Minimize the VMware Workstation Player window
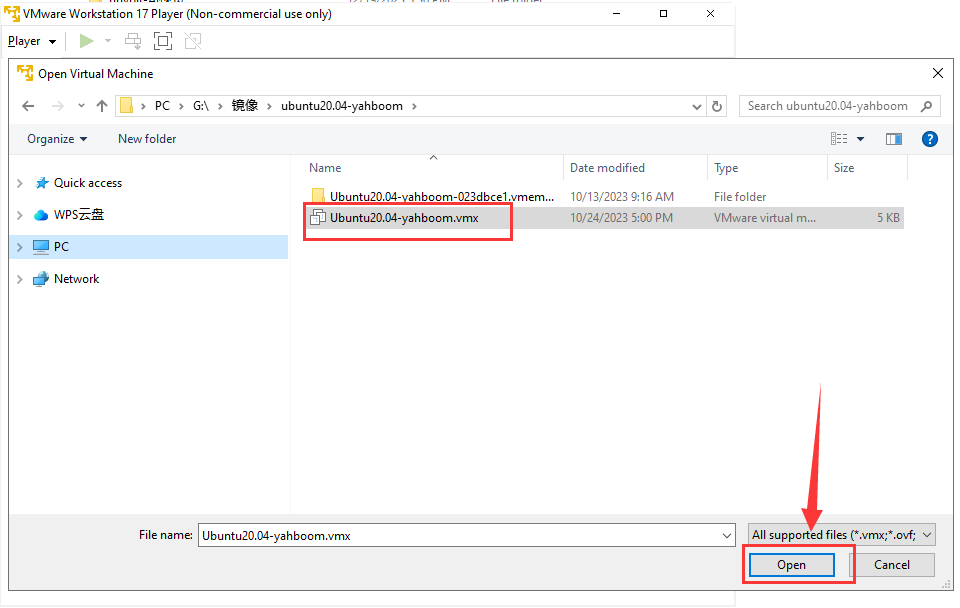Image resolution: width=960 pixels, height=608 pixels. pyautogui.click(x=617, y=13)
